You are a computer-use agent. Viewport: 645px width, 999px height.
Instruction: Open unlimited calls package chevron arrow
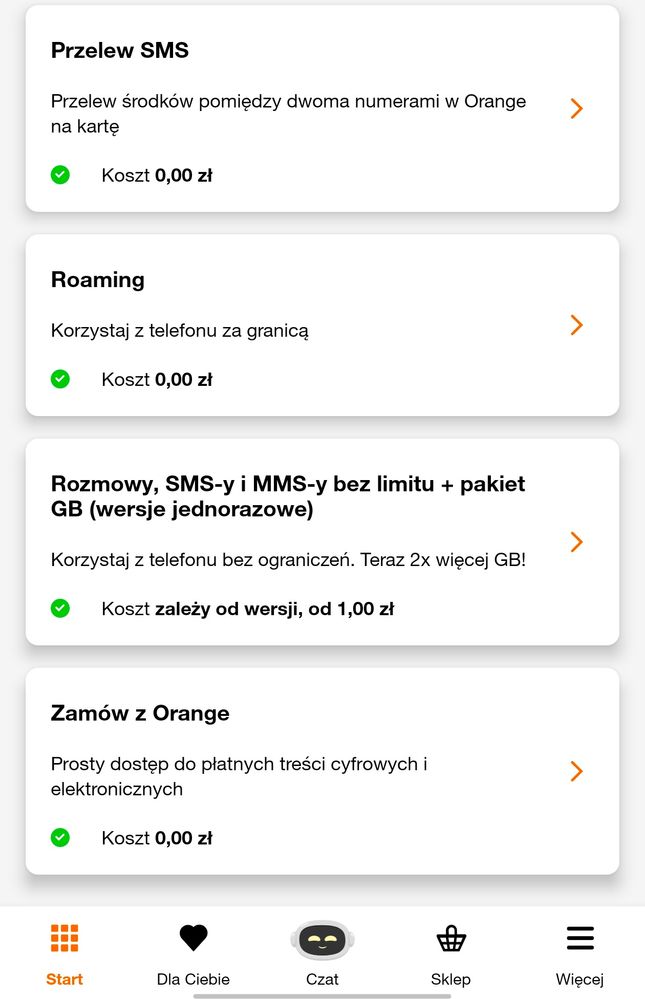[x=576, y=541]
